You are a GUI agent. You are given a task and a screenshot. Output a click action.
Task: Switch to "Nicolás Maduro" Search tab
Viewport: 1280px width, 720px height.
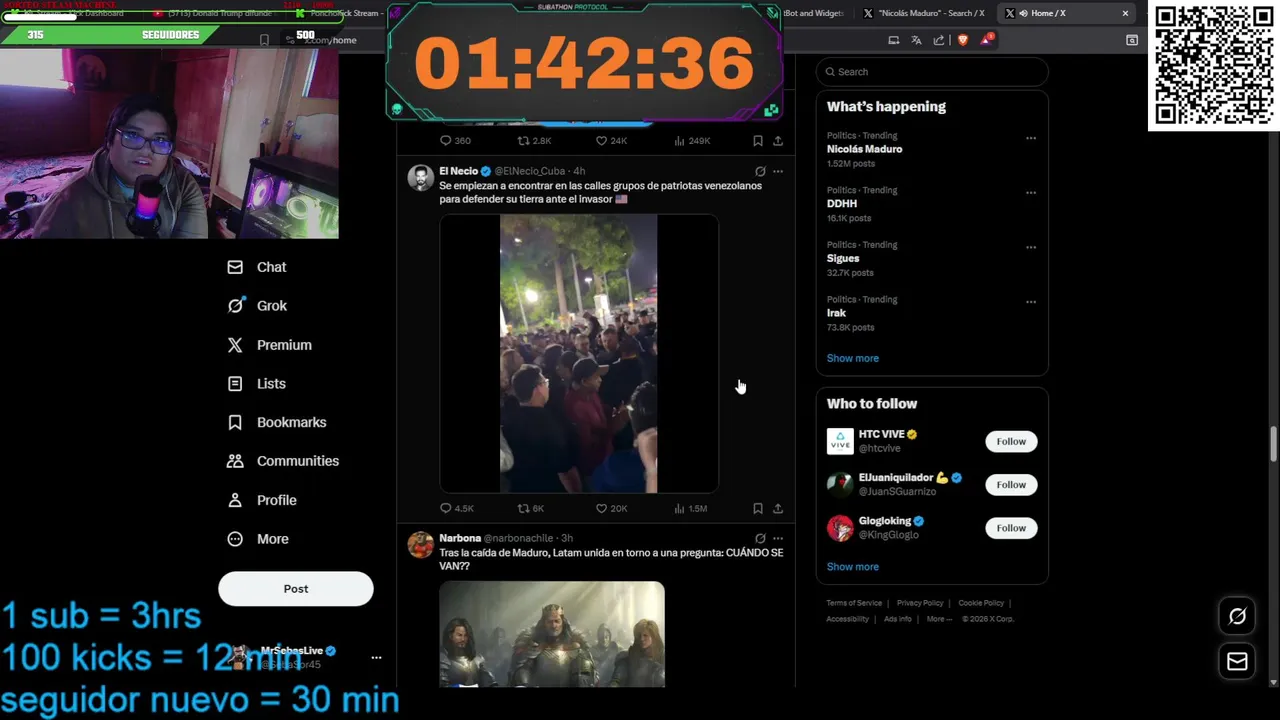(x=923, y=13)
